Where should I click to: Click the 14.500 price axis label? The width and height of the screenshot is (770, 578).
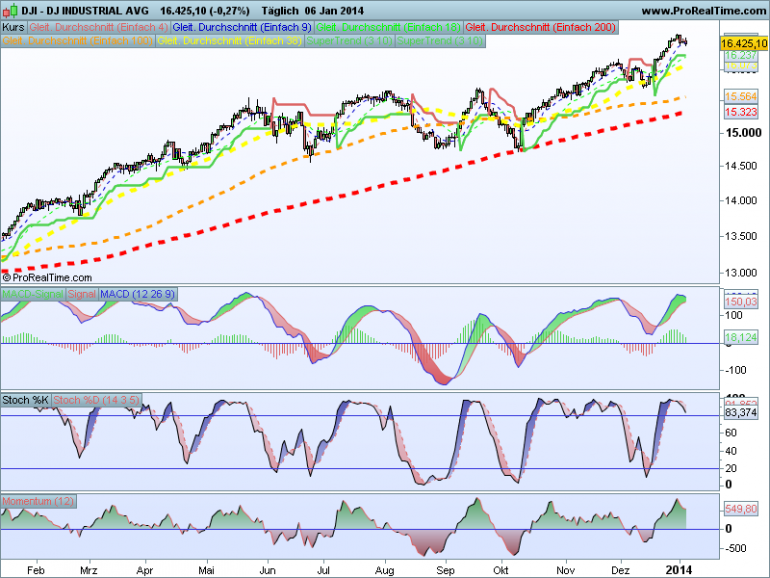741,166
